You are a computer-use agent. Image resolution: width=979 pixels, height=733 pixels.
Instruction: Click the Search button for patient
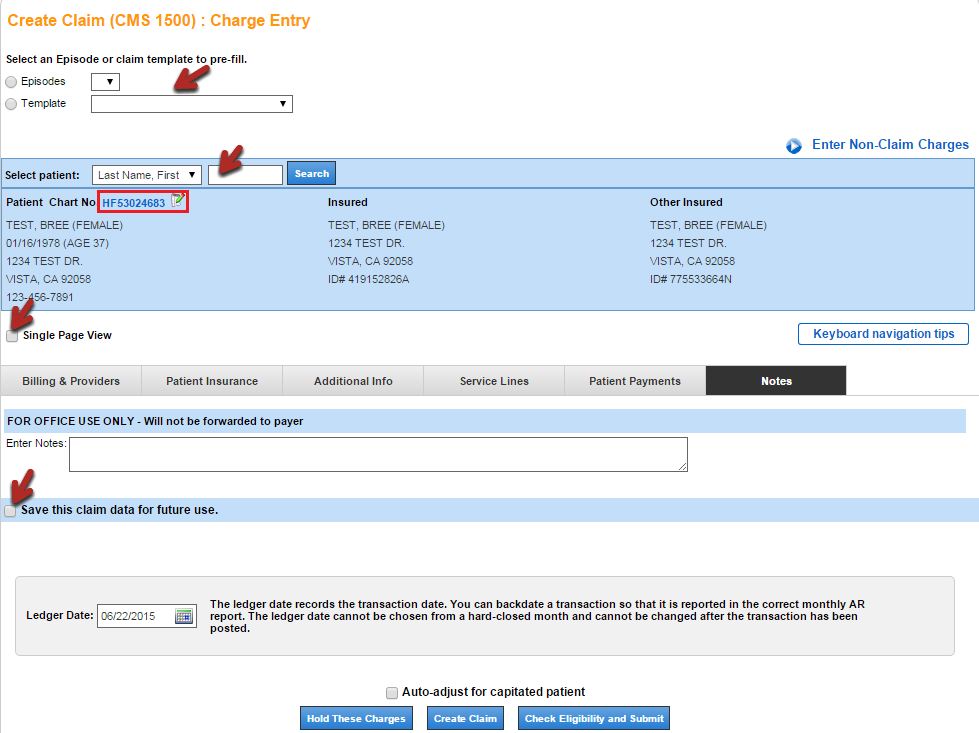[x=311, y=174]
